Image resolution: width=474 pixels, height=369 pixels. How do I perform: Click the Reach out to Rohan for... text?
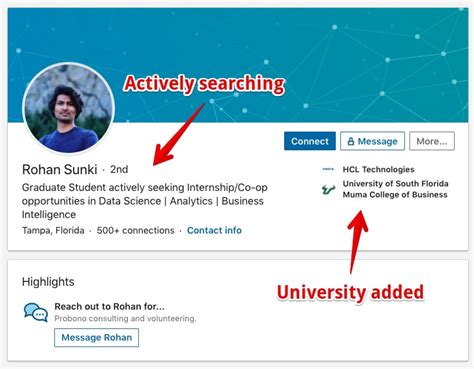pos(109,306)
